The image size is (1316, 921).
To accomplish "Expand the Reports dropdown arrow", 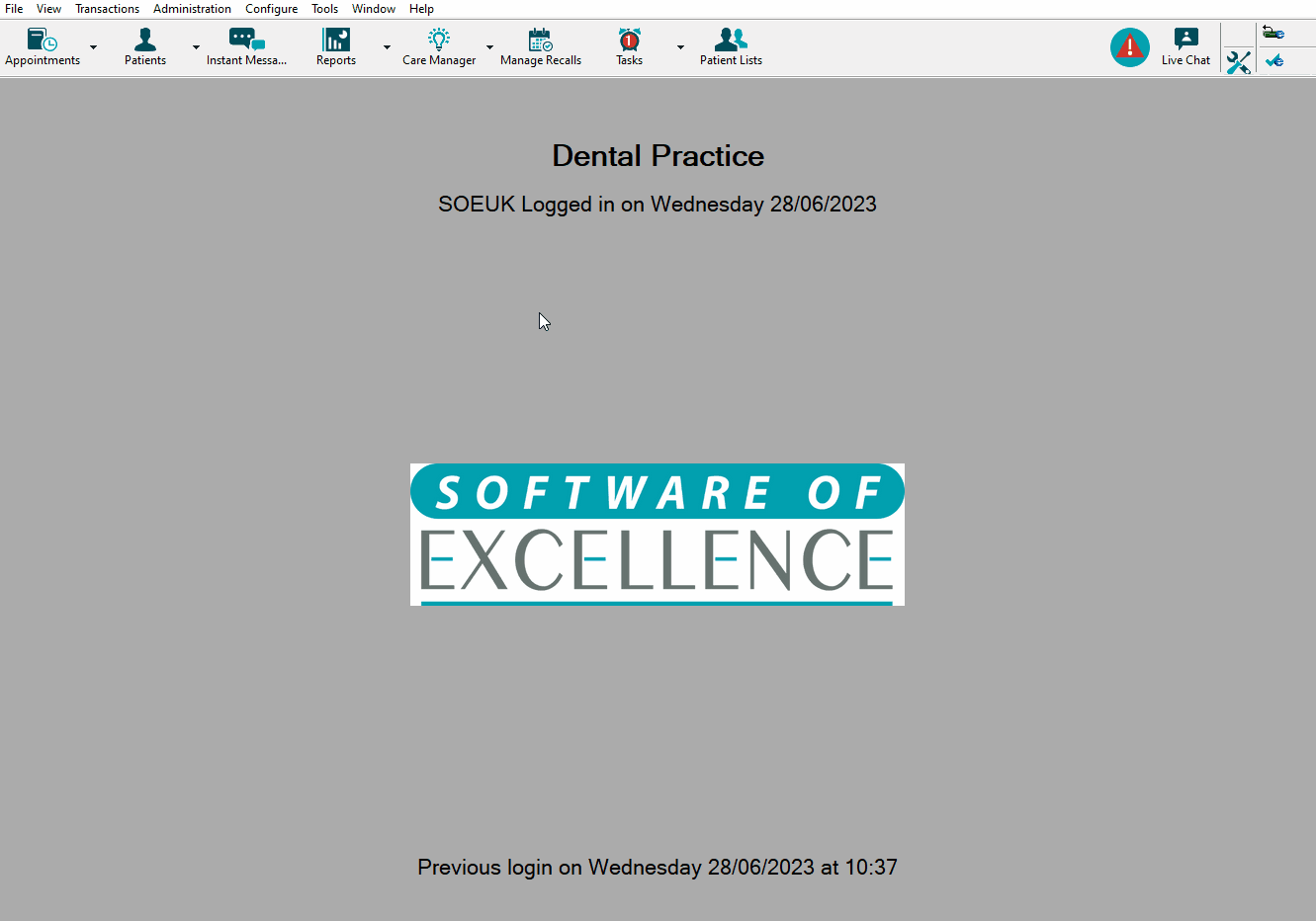I will (387, 47).
